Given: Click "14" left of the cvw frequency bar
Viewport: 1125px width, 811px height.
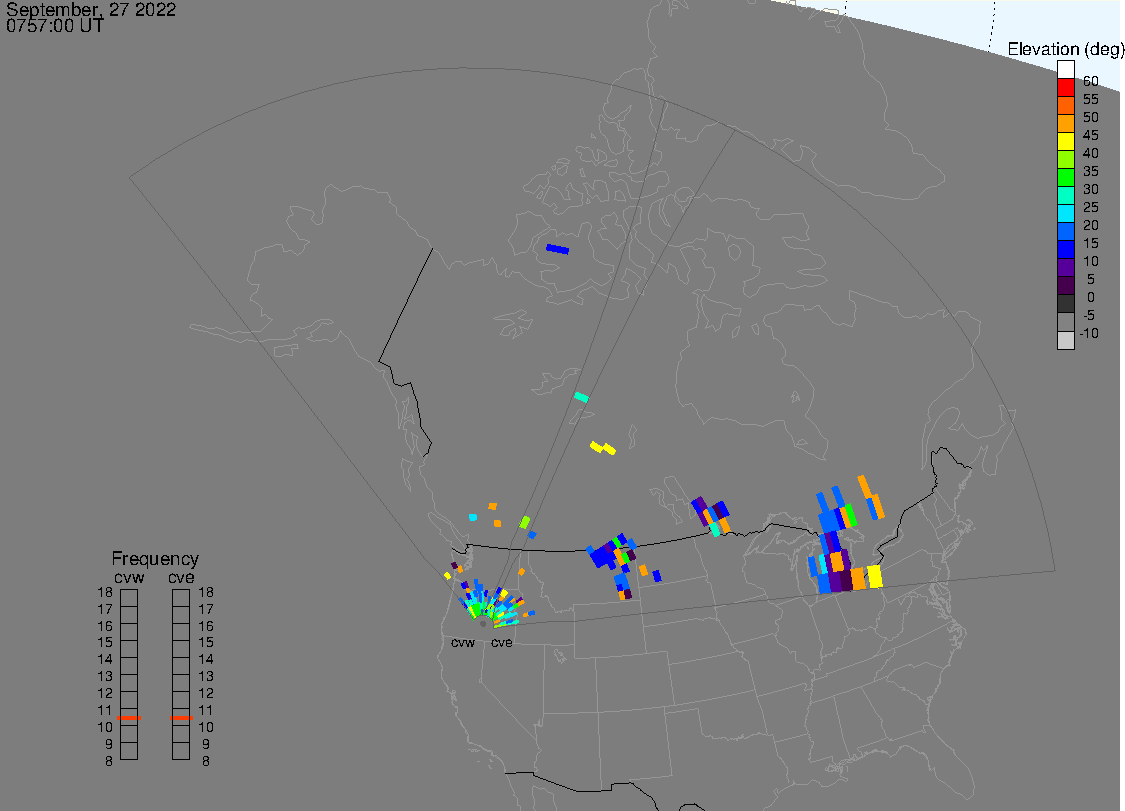Looking at the screenshot, I should [x=105, y=659].
